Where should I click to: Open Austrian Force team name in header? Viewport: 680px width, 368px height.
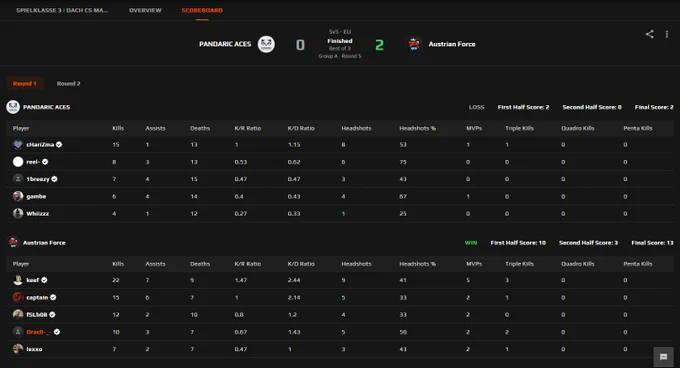tap(452, 44)
